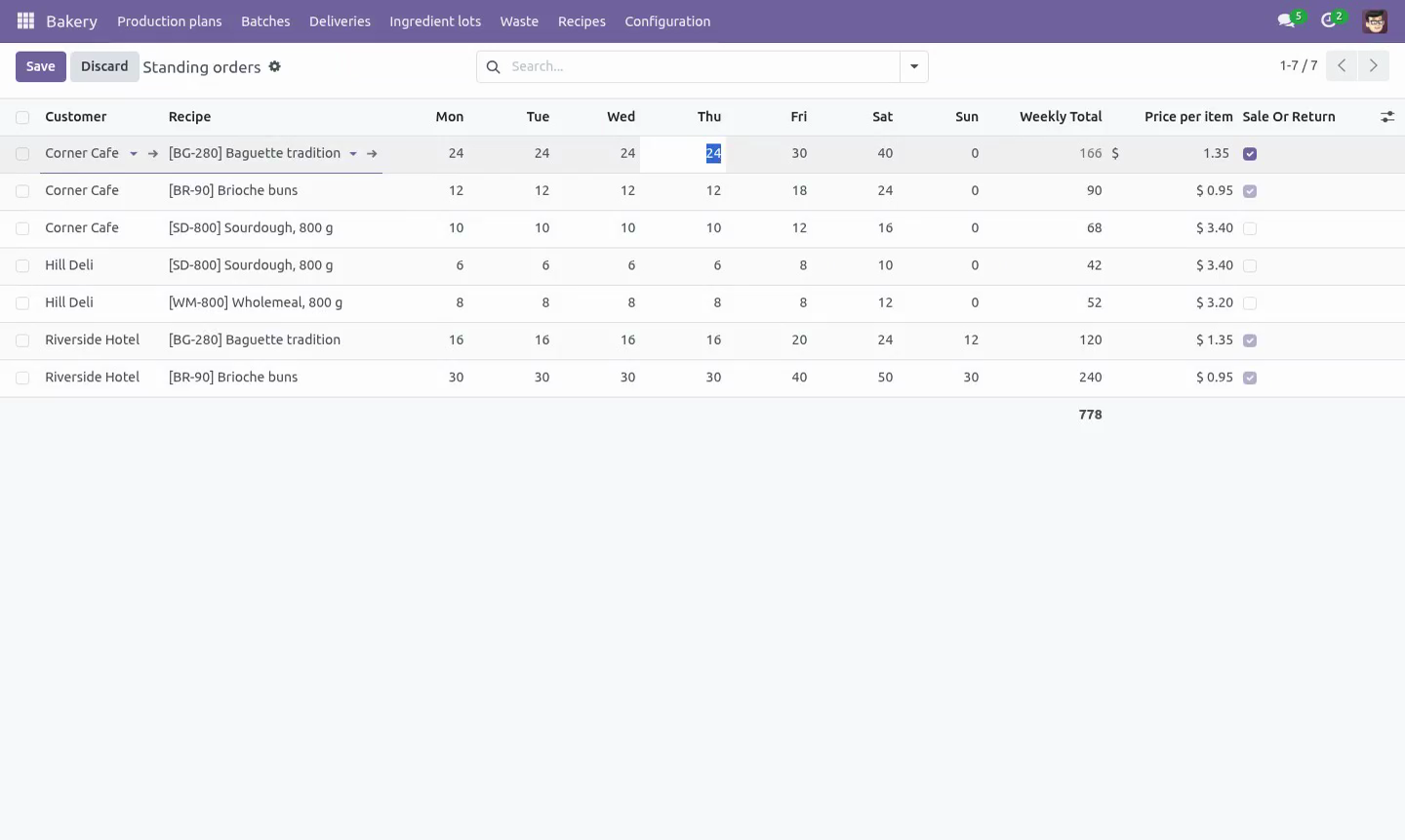Sort by the Weekly Total column header

[x=1061, y=117]
